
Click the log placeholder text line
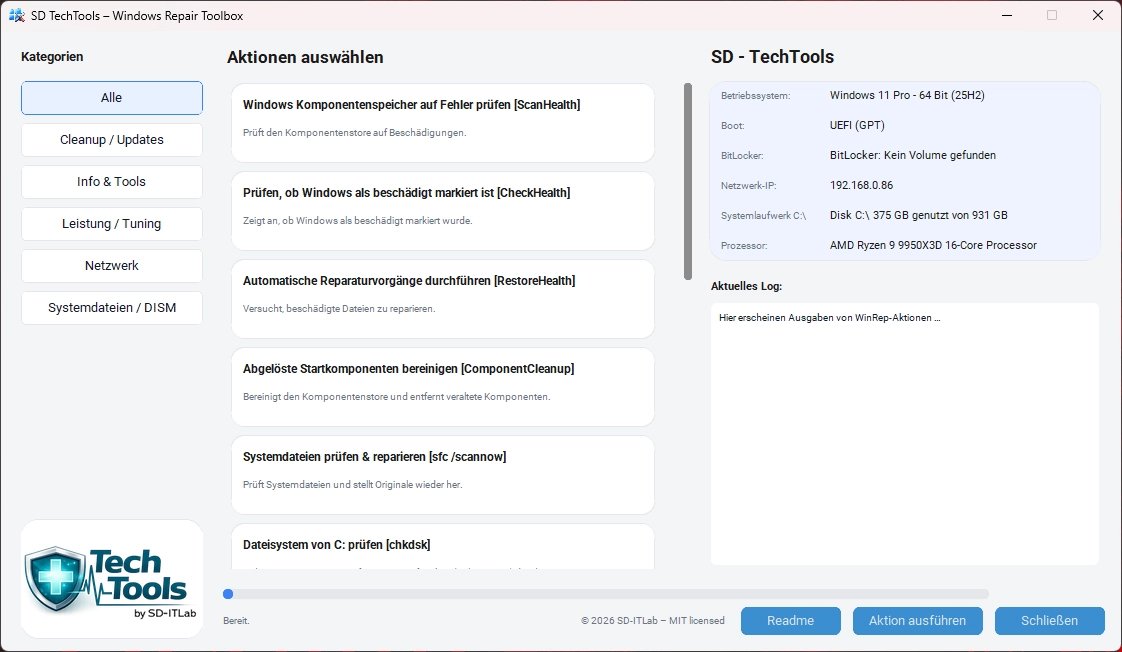coord(829,318)
